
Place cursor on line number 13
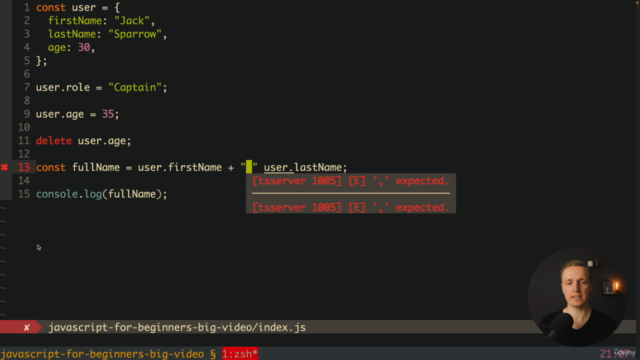tap(24, 167)
